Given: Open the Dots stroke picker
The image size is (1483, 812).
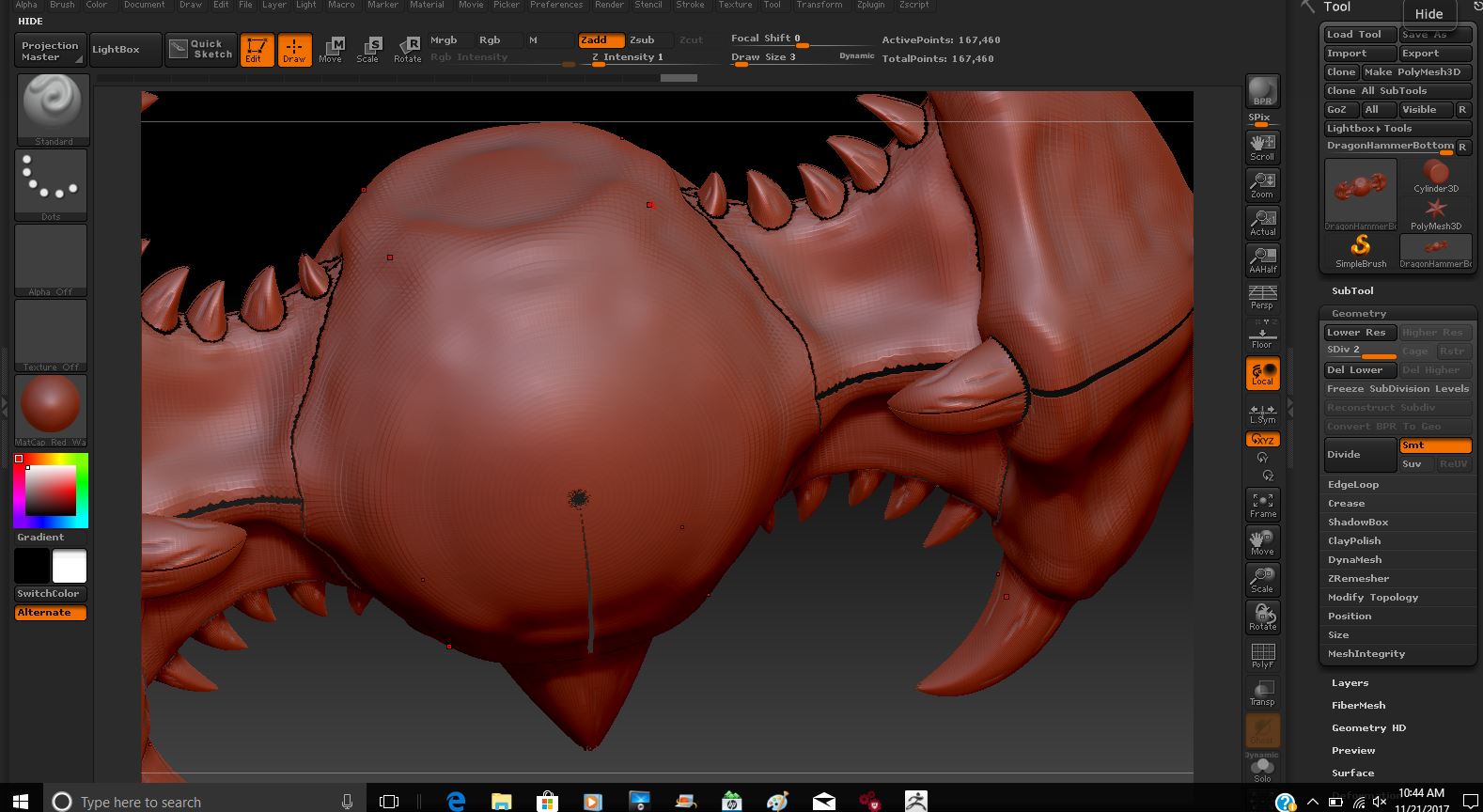Looking at the screenshot, I should click(53, 185).
